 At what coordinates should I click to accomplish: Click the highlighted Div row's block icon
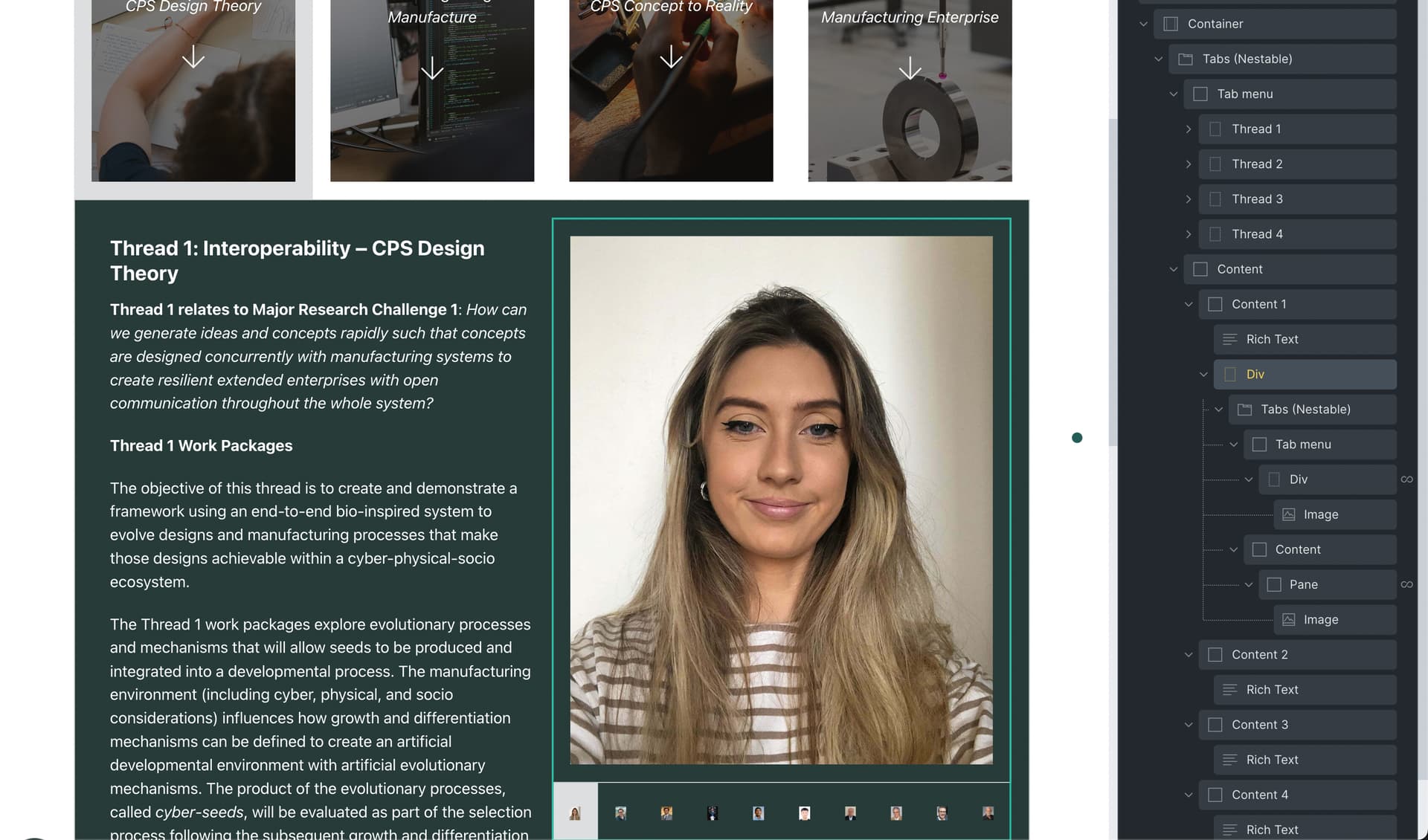pyautogui.click(x=1229, y=374)
